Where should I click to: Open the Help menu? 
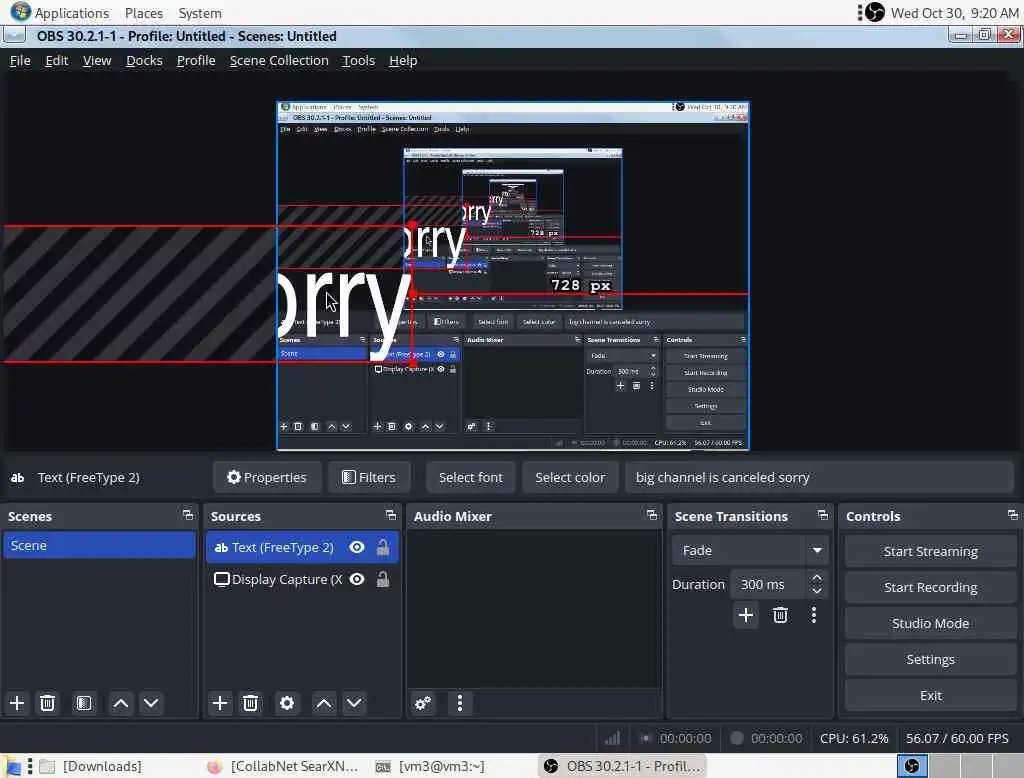coord(403,61)
